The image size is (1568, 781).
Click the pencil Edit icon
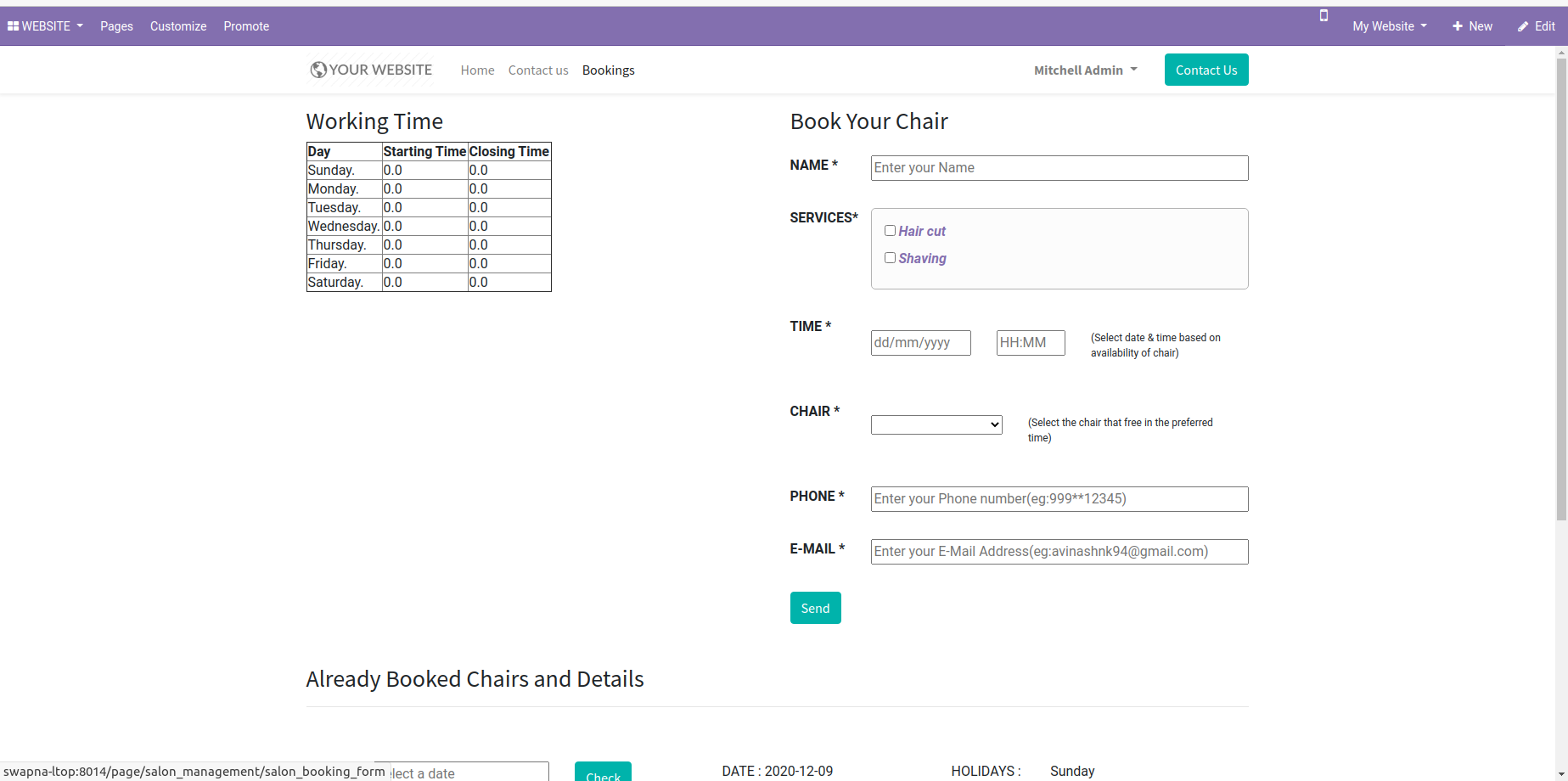pyautogui.click(x=1523, y=26)
